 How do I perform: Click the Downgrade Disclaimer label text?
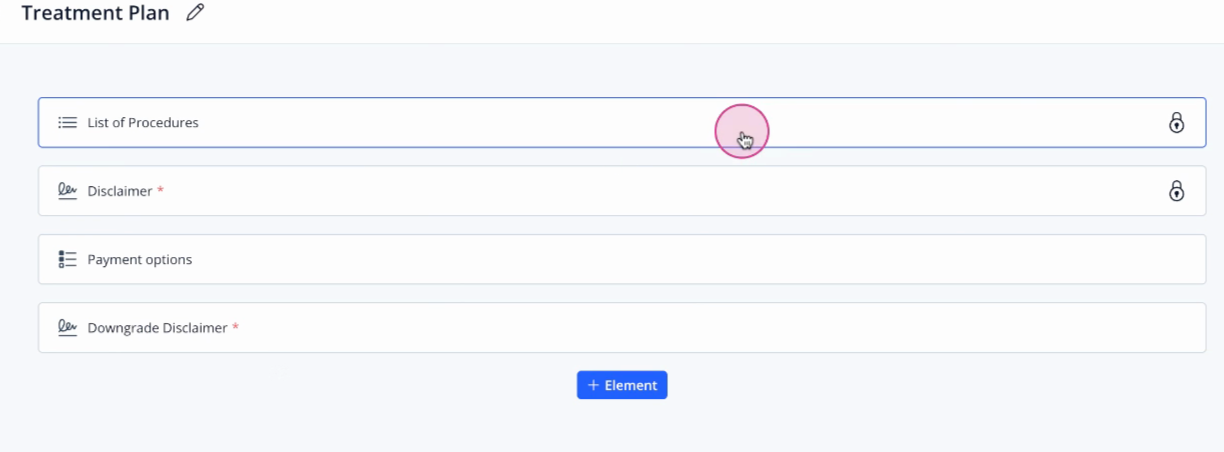158,327
